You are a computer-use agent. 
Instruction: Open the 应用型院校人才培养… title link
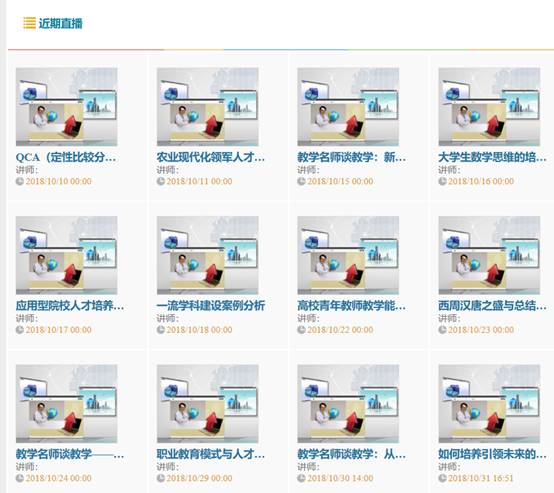pyautogui.click(x=70, y=306)
